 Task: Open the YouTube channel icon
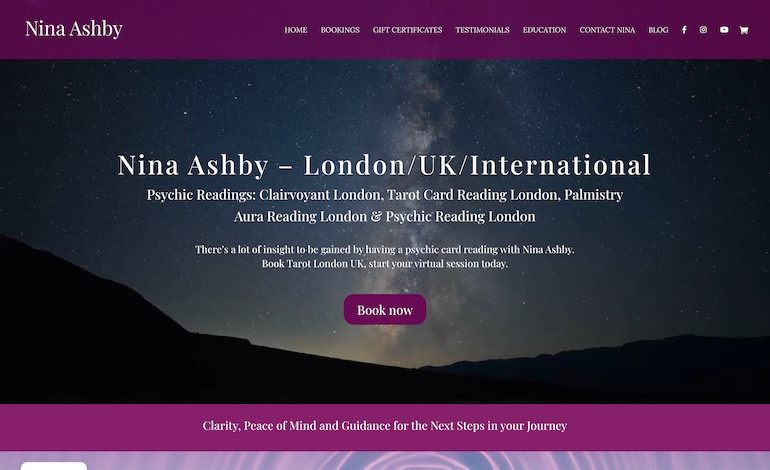click(x=724, y=30)
